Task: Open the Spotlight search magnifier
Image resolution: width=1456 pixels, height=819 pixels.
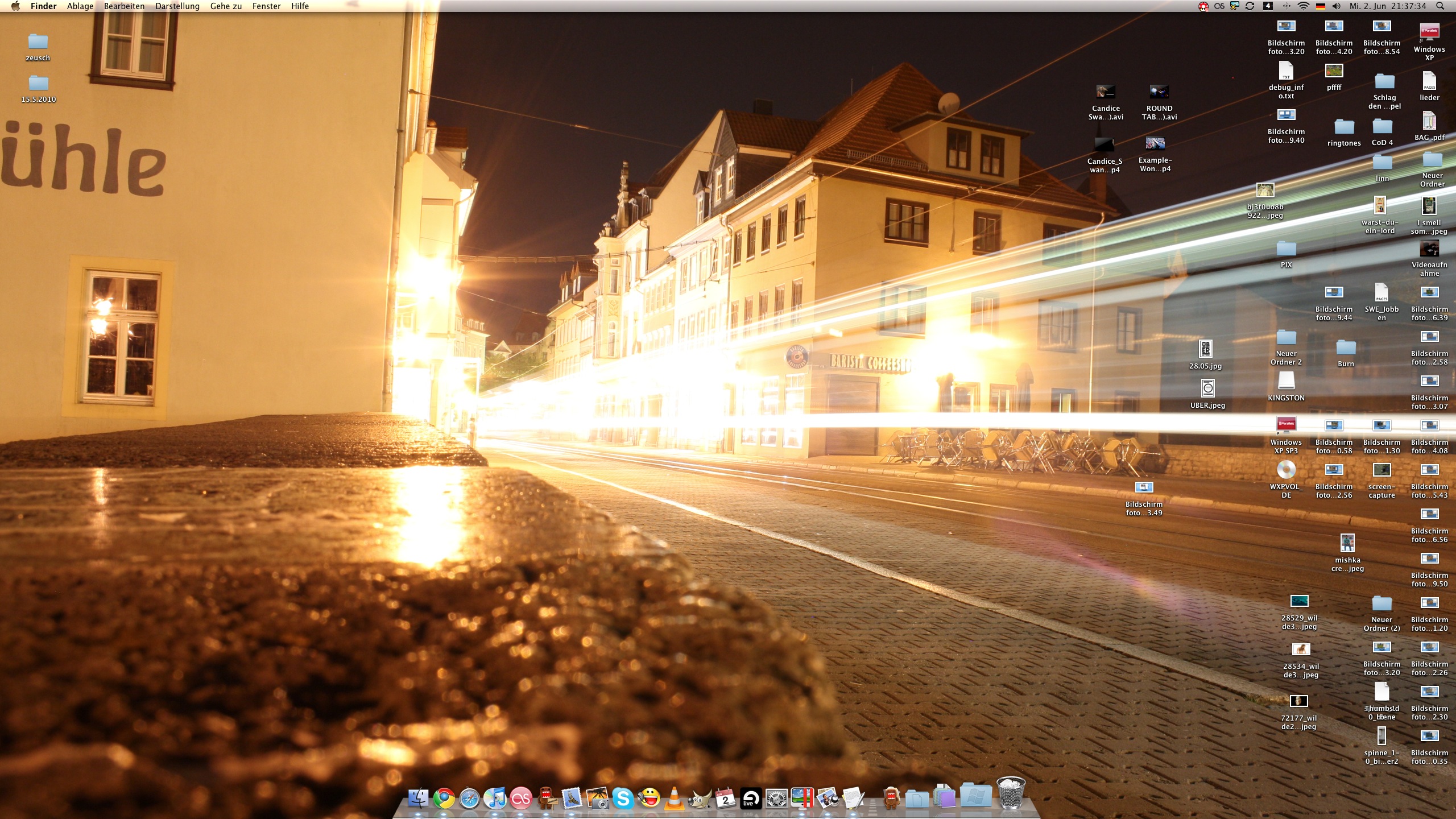Action: coord(1440,6)
